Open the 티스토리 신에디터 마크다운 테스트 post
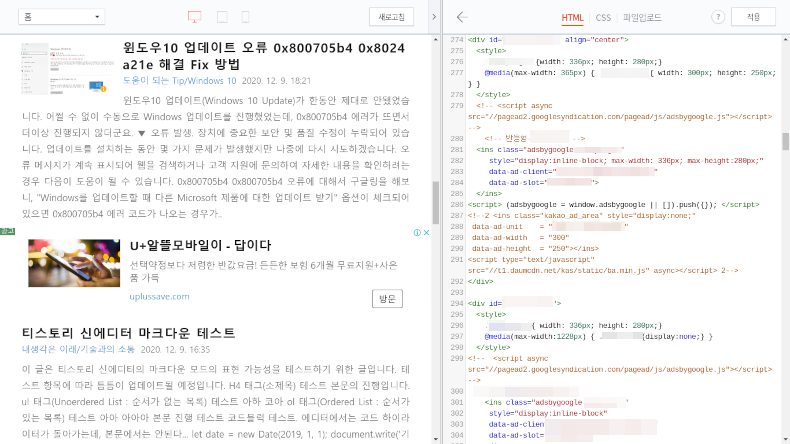 [x=128, y=333]
